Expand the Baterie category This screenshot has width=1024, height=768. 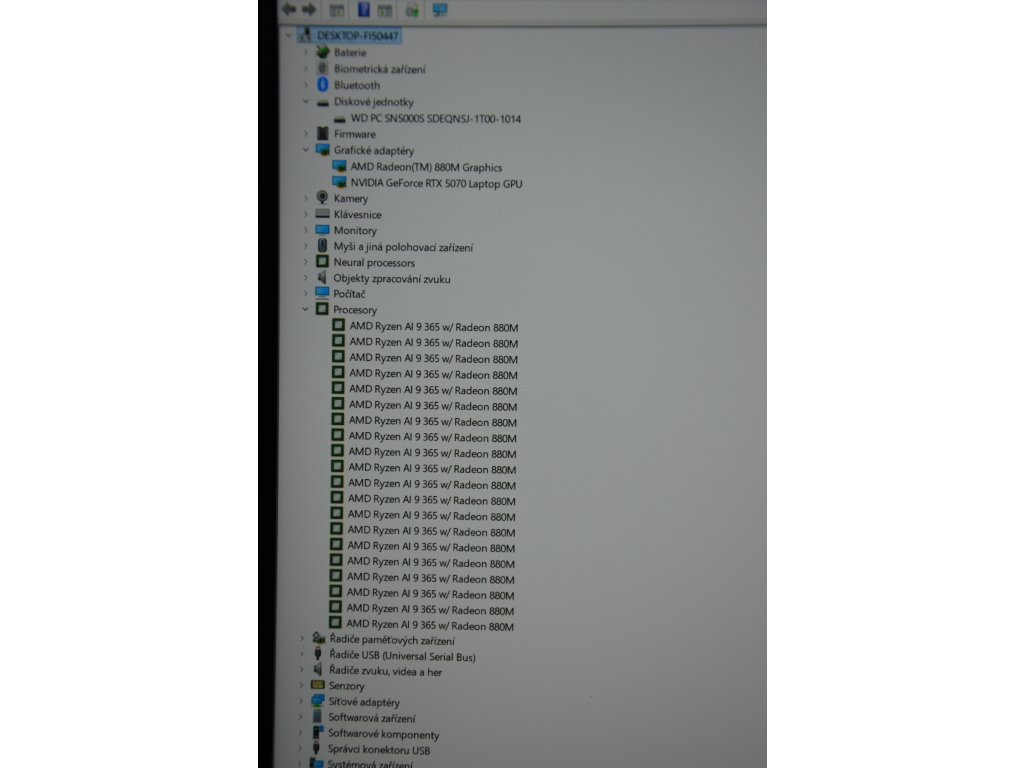(x=305, y=52)
